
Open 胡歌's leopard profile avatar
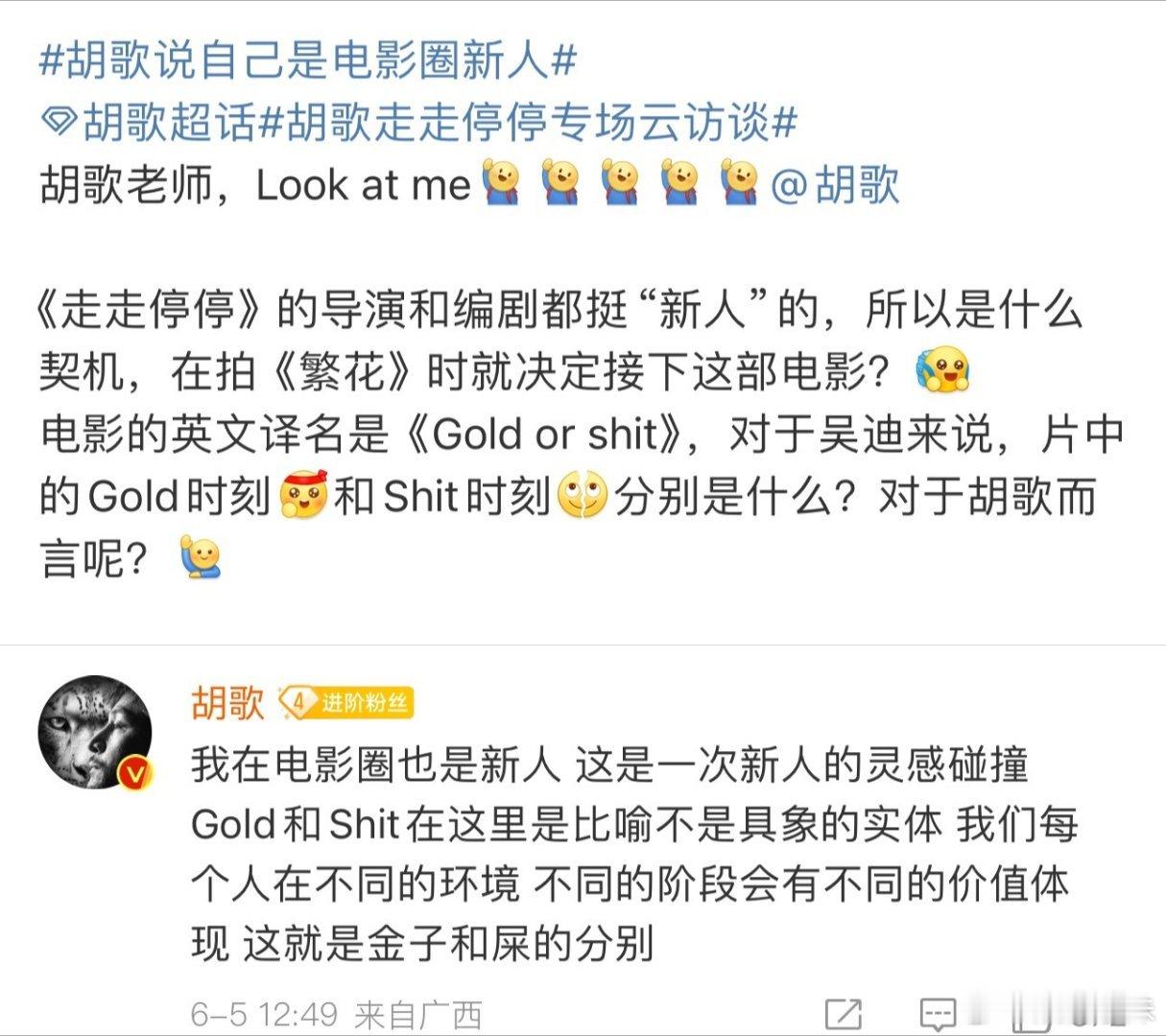click(95, 733)
